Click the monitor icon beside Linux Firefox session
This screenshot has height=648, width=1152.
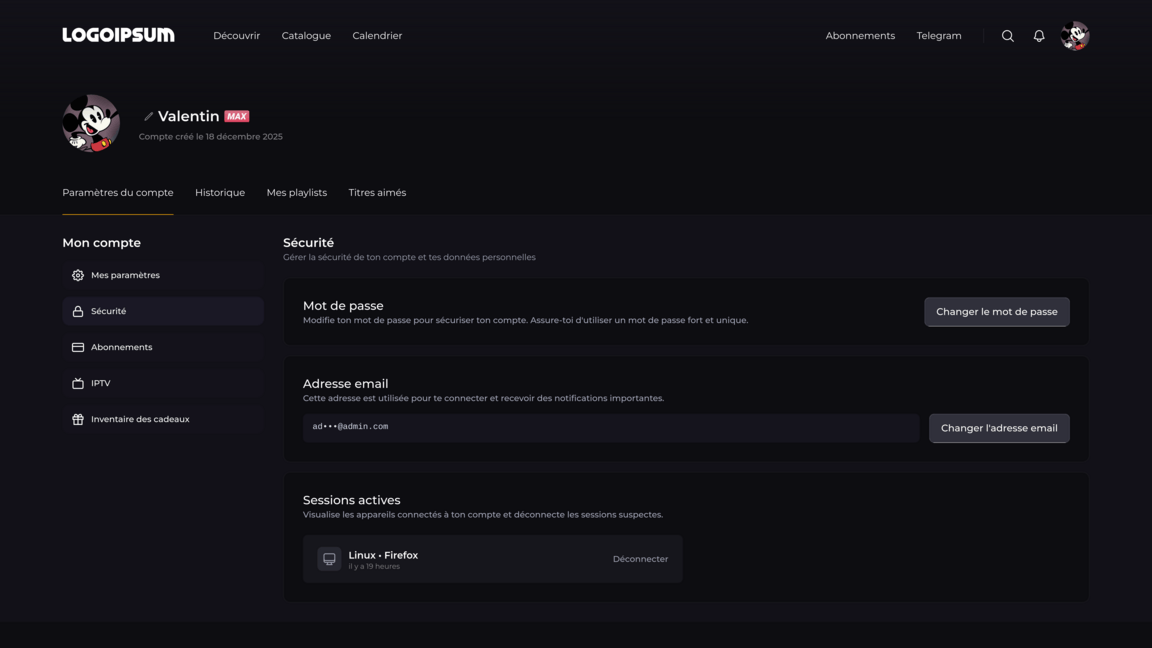[329, 558]
